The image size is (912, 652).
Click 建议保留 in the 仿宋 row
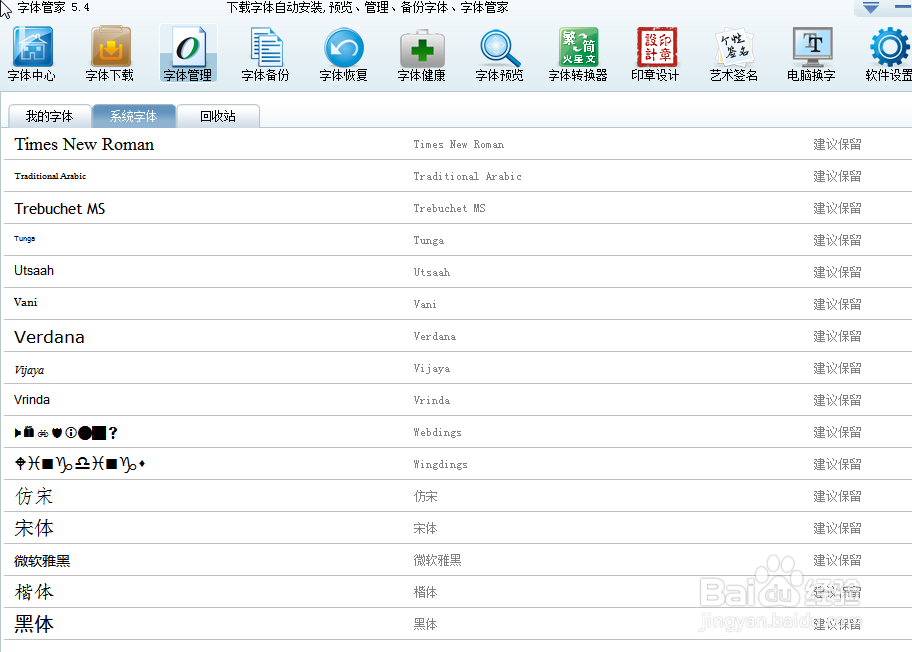tap(837, 496)
